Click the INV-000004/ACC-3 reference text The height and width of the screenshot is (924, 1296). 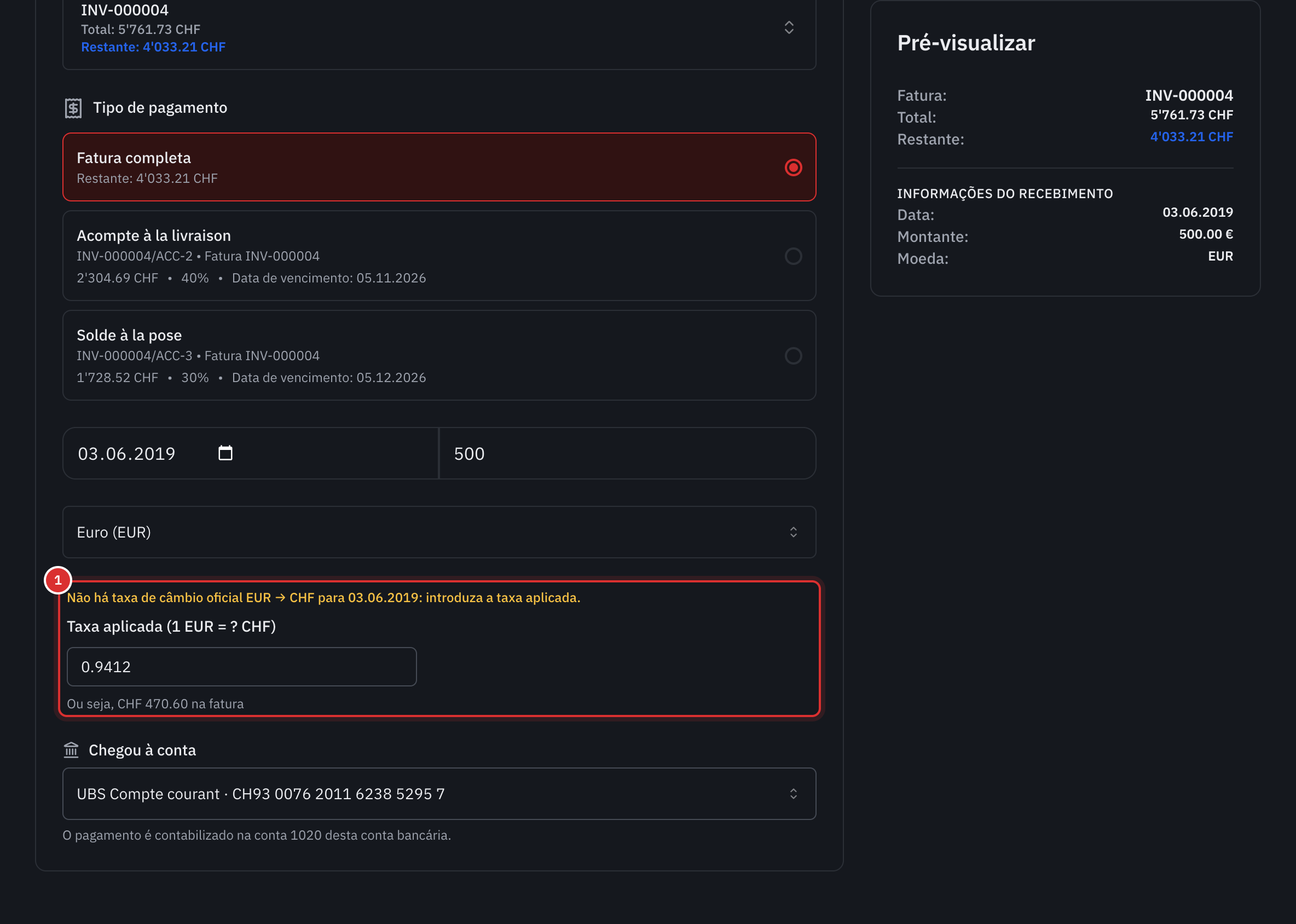coord(134,356)
